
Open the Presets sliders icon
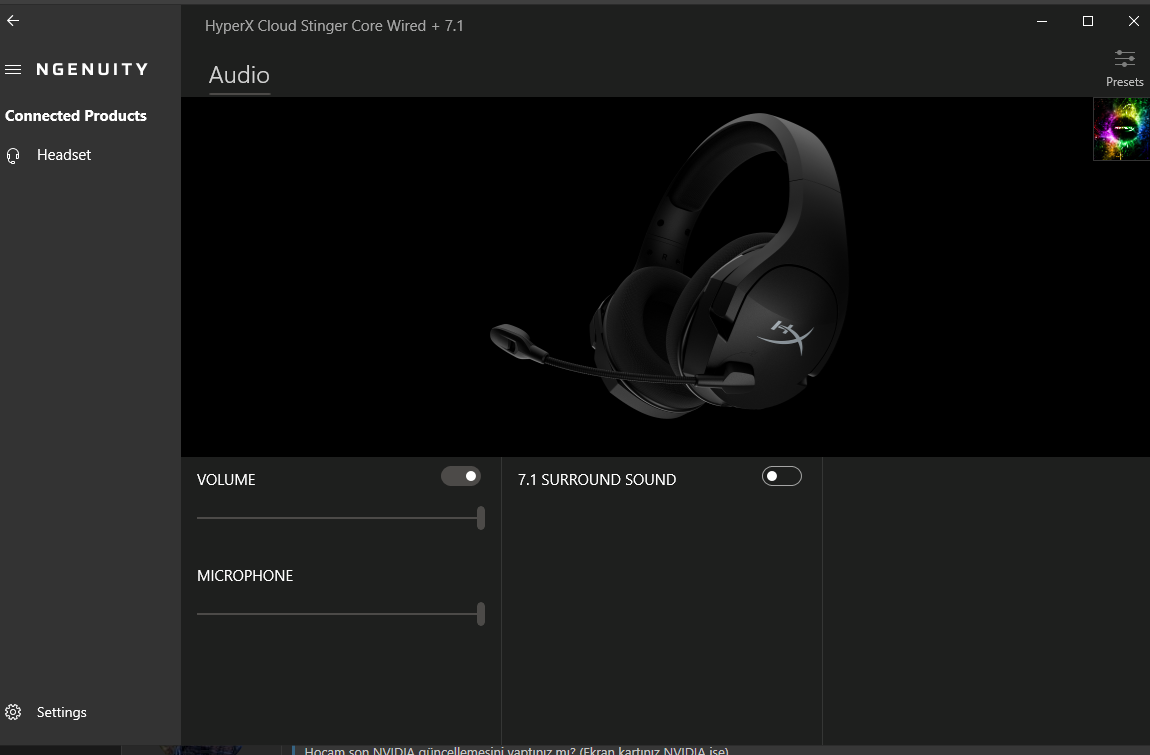click(x=1124, y=58)
